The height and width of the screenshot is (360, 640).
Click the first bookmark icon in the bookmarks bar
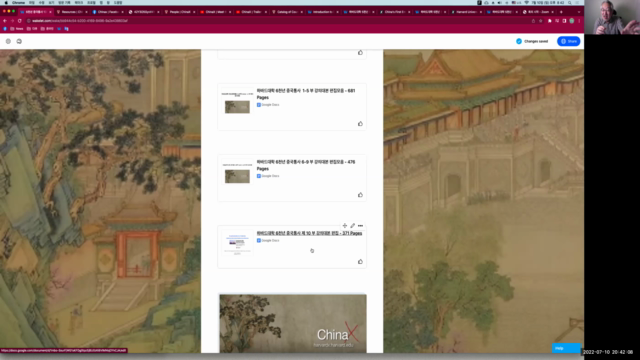[x=5, y=29]
